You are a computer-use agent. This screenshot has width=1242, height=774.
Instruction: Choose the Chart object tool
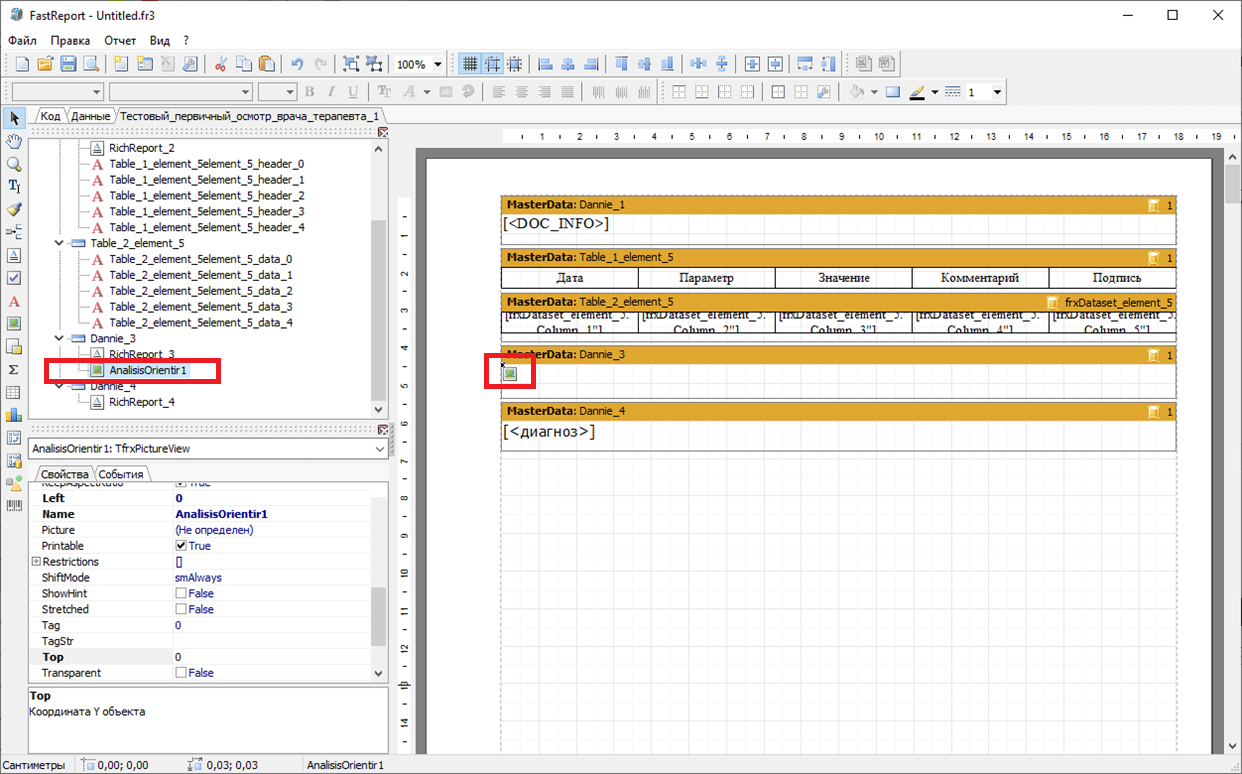(x=14, y=415)
